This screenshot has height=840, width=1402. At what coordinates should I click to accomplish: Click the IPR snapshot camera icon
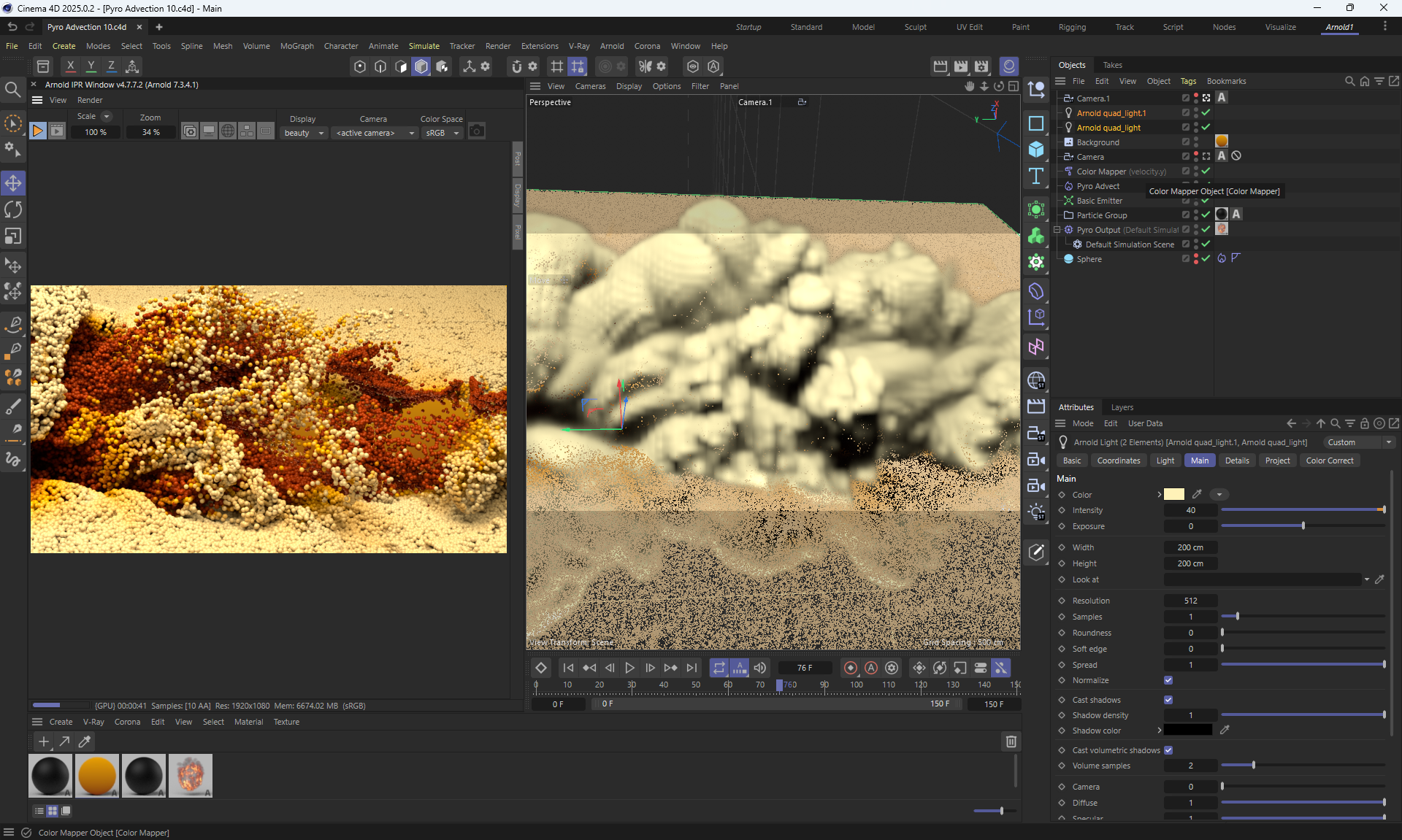(x=477, y=131)
